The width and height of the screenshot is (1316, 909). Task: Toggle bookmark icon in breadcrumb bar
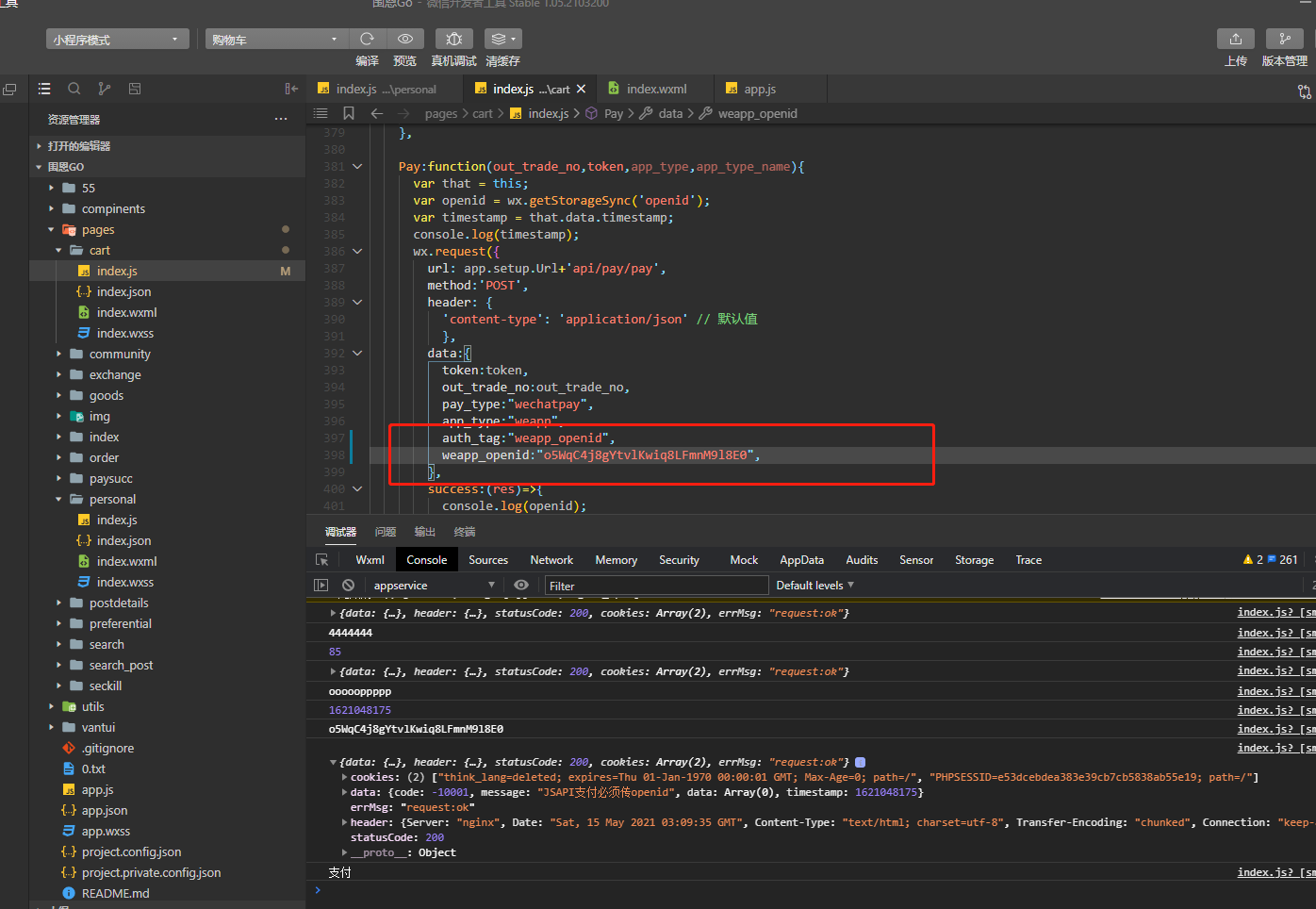tap(349, 113)
